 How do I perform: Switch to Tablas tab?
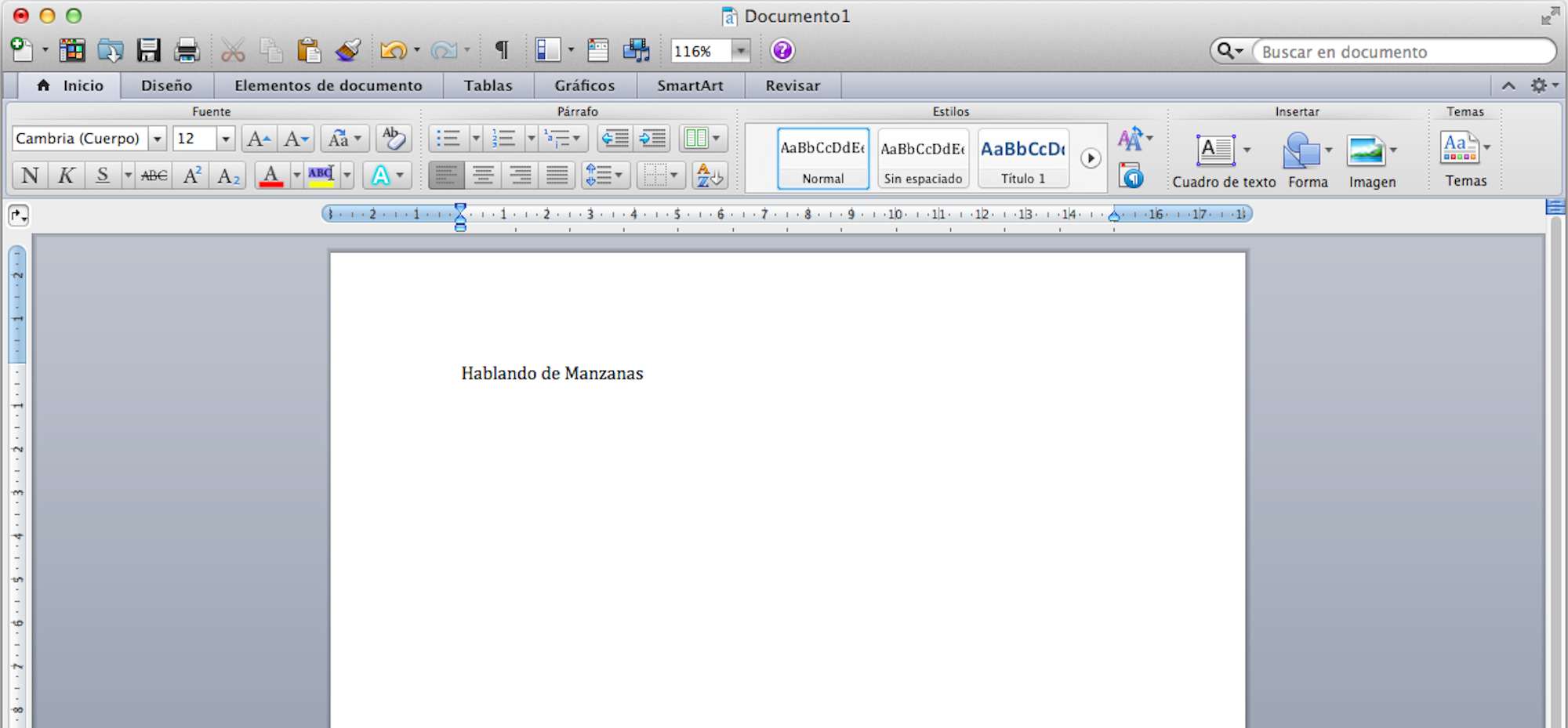[x=488, y=85]
